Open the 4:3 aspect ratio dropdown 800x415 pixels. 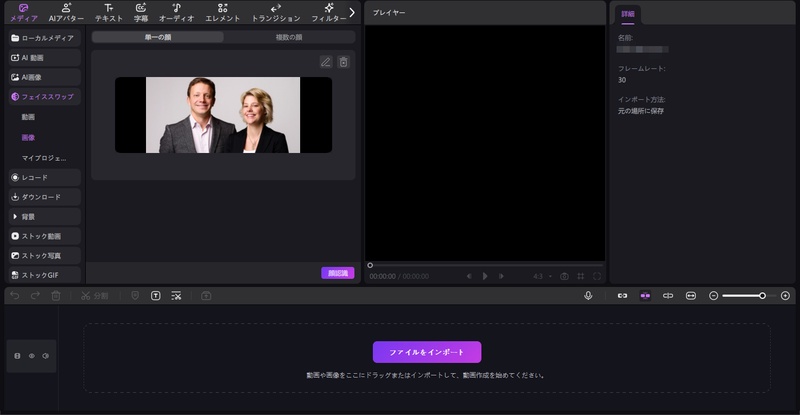coord(542,276)
